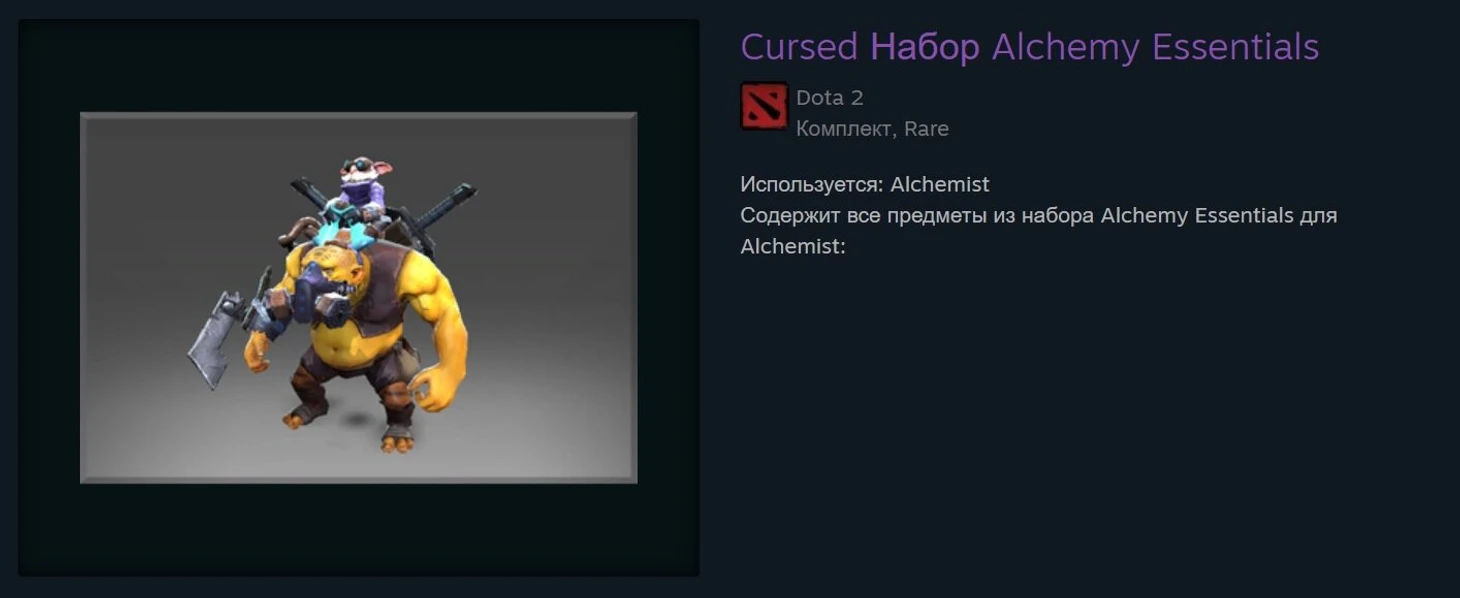Click the "Используется: Alchemist" line
This screenshot has width=1460, height=598.
pyautogui.click(x=865, y=184)
